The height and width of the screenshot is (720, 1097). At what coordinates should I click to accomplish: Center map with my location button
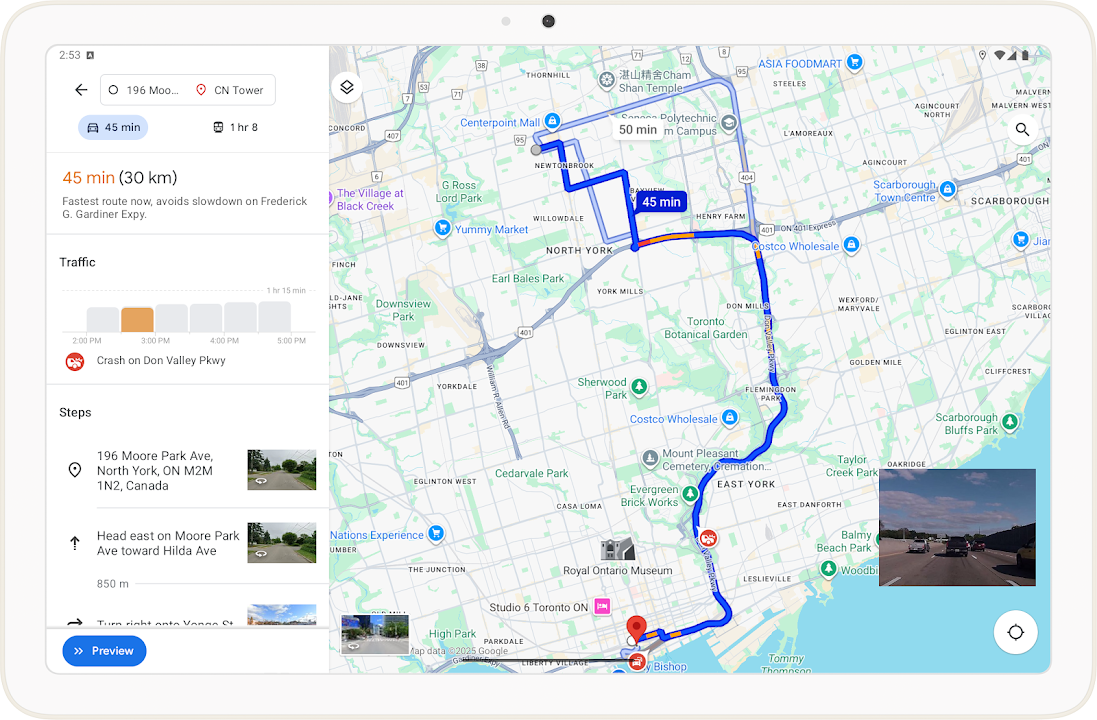click(x=1016, y=632)
